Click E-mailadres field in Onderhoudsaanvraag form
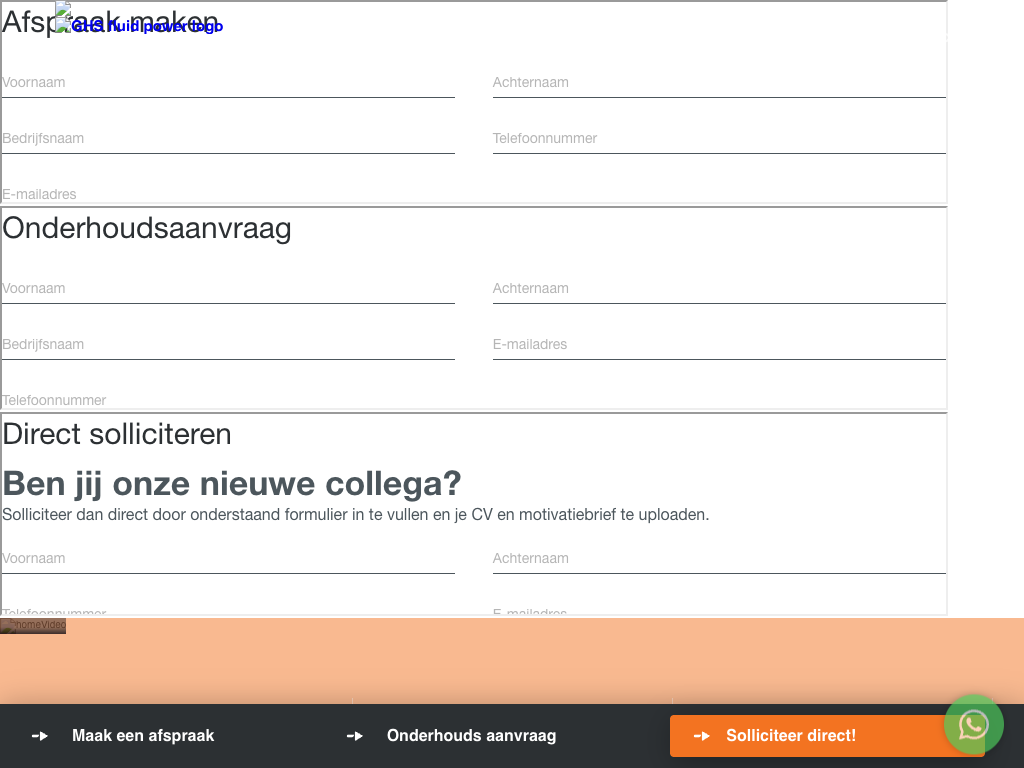Image resolution: width=1024 pixels, height=768 pixels. pyautogui.click(x=719, y=345)
